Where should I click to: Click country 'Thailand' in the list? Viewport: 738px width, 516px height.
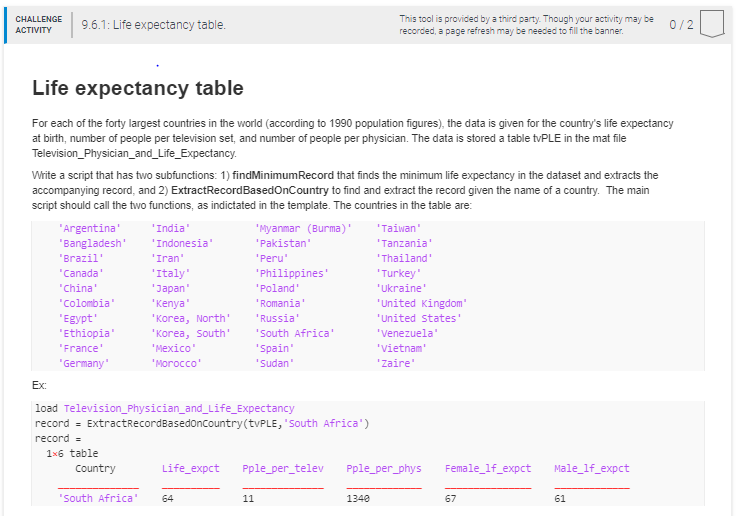404,258
